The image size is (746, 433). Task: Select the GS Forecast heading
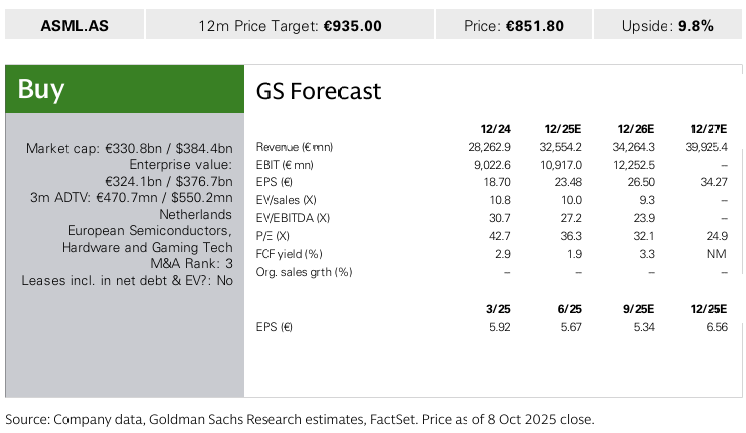click(x=319, y=91)
